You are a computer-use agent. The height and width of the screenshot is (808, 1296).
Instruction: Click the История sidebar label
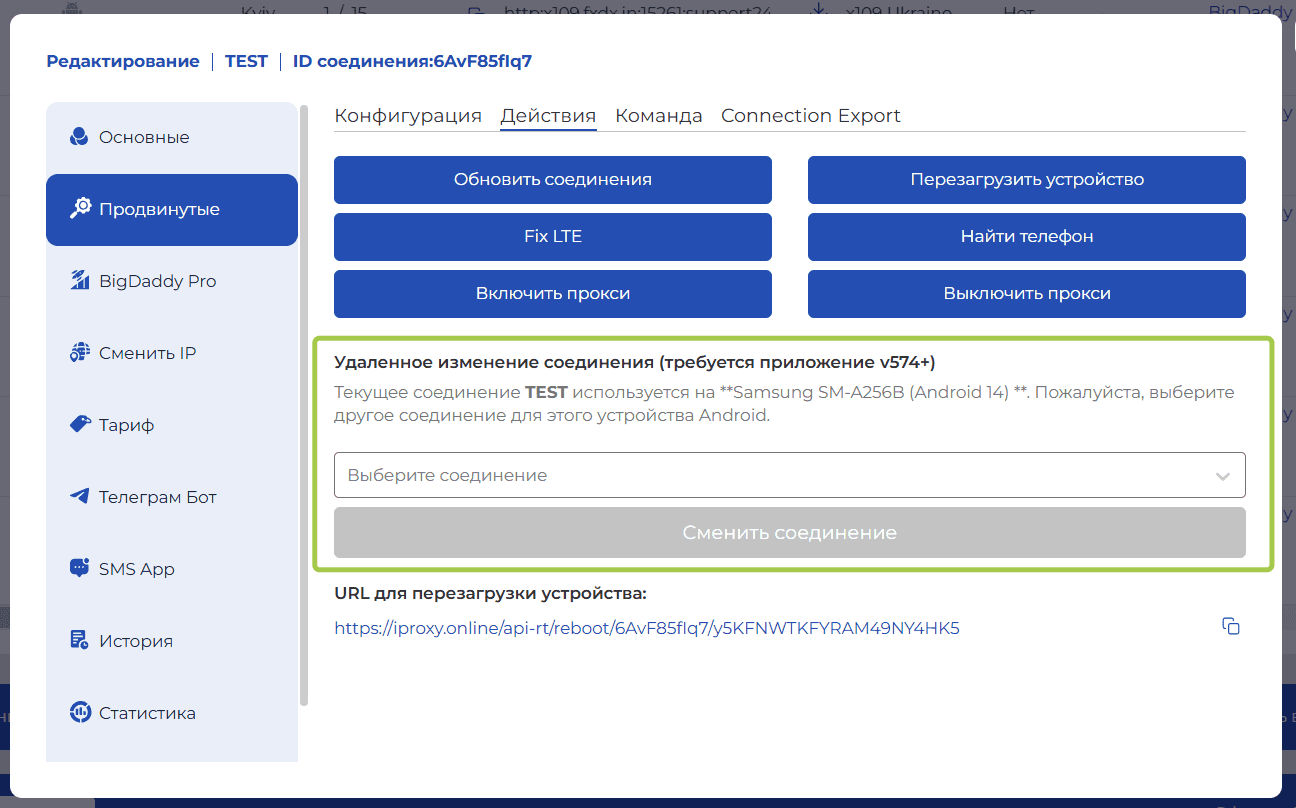136,641
